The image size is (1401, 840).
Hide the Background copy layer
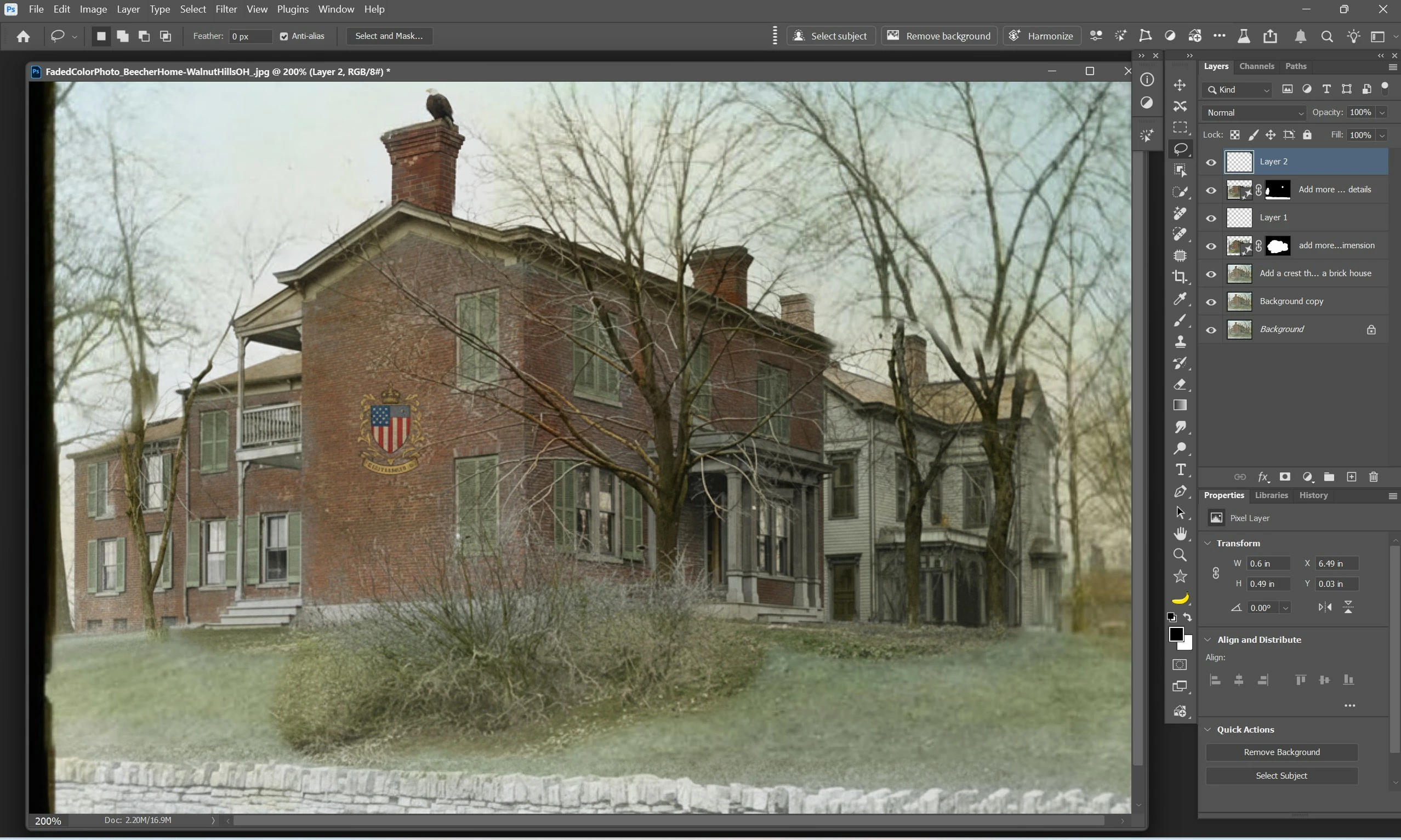(x=1211, y=302)
